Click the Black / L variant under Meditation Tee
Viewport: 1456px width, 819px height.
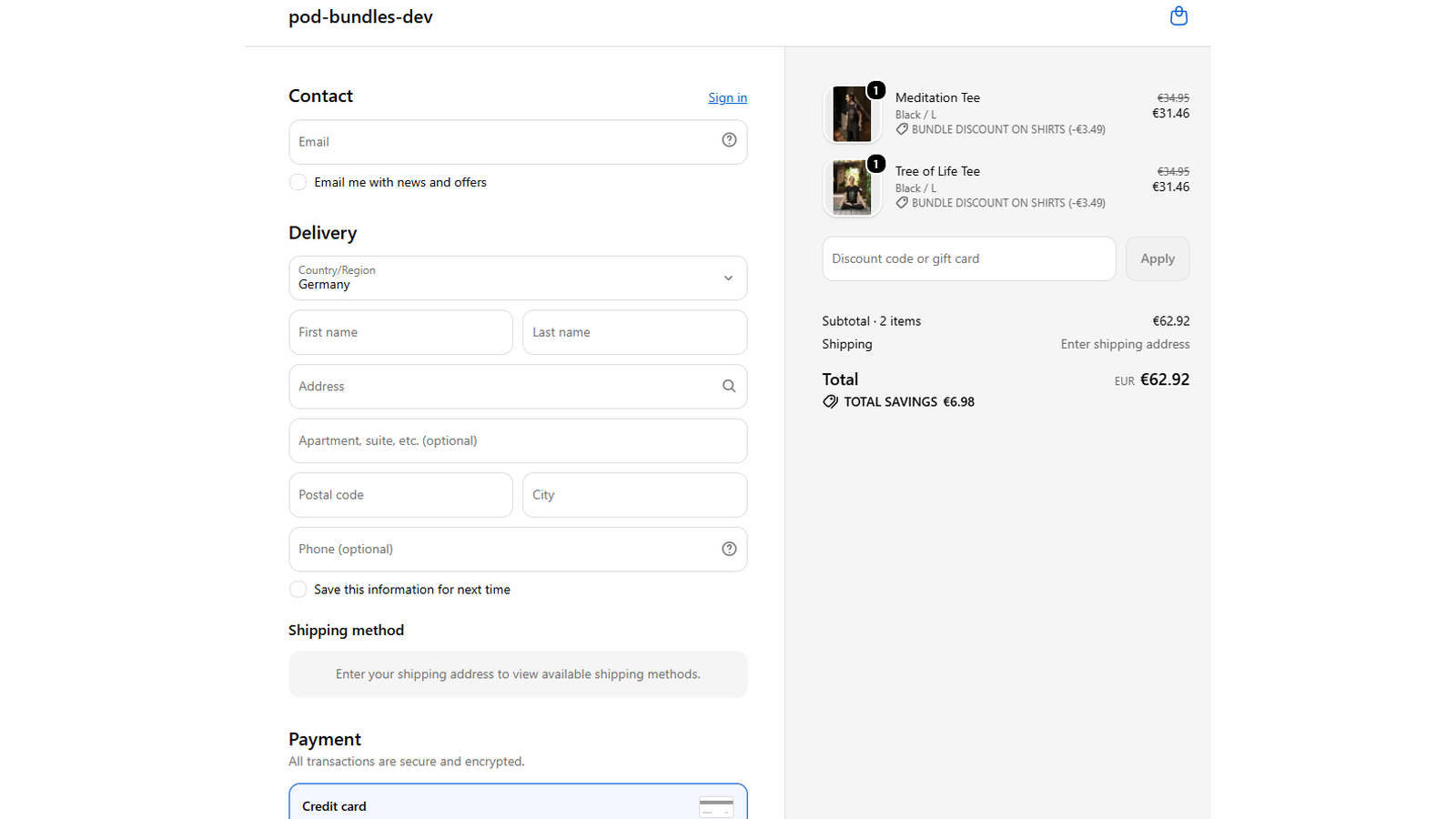[x=915, y=115]
